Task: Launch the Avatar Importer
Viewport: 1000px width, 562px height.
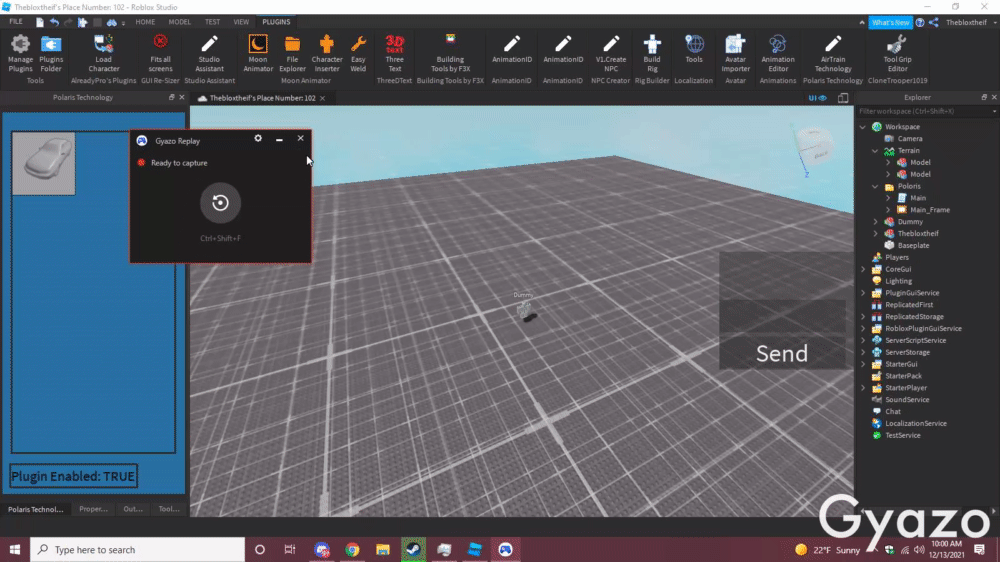Action: click(735, 54)
